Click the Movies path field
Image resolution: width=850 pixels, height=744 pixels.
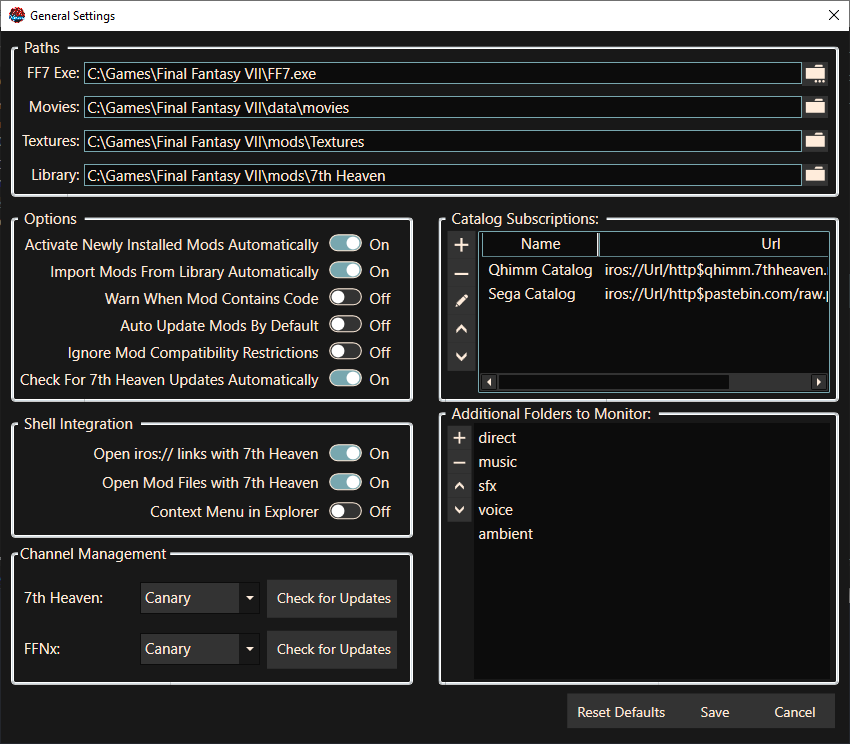(x=442, y=107)
